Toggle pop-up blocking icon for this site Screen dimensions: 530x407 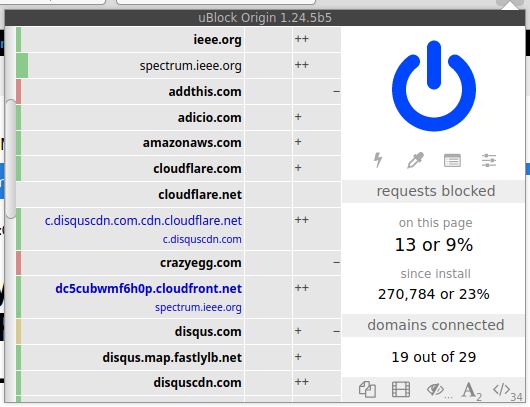[x=367, y=389]
